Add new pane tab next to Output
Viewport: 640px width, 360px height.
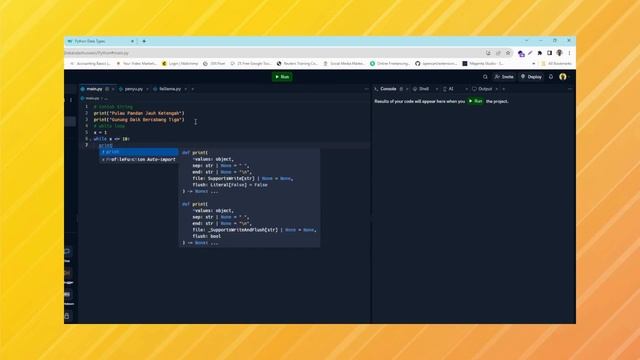(504, 89)
